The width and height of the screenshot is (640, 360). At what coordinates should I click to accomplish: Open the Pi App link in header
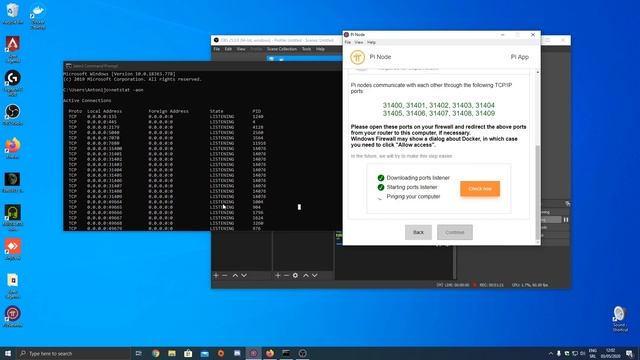coord(519,57)
